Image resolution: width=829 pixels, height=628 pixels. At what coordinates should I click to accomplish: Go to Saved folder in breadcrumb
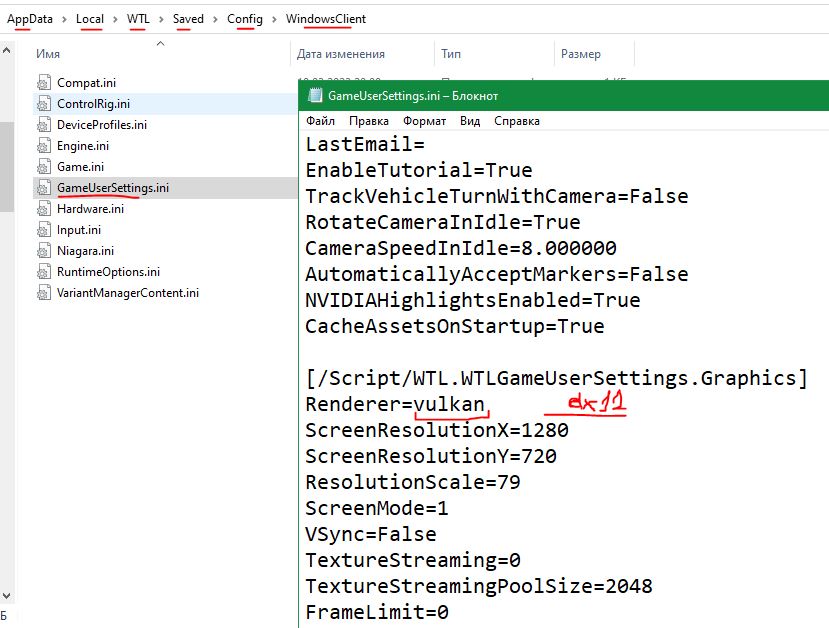tap(188, 19)
